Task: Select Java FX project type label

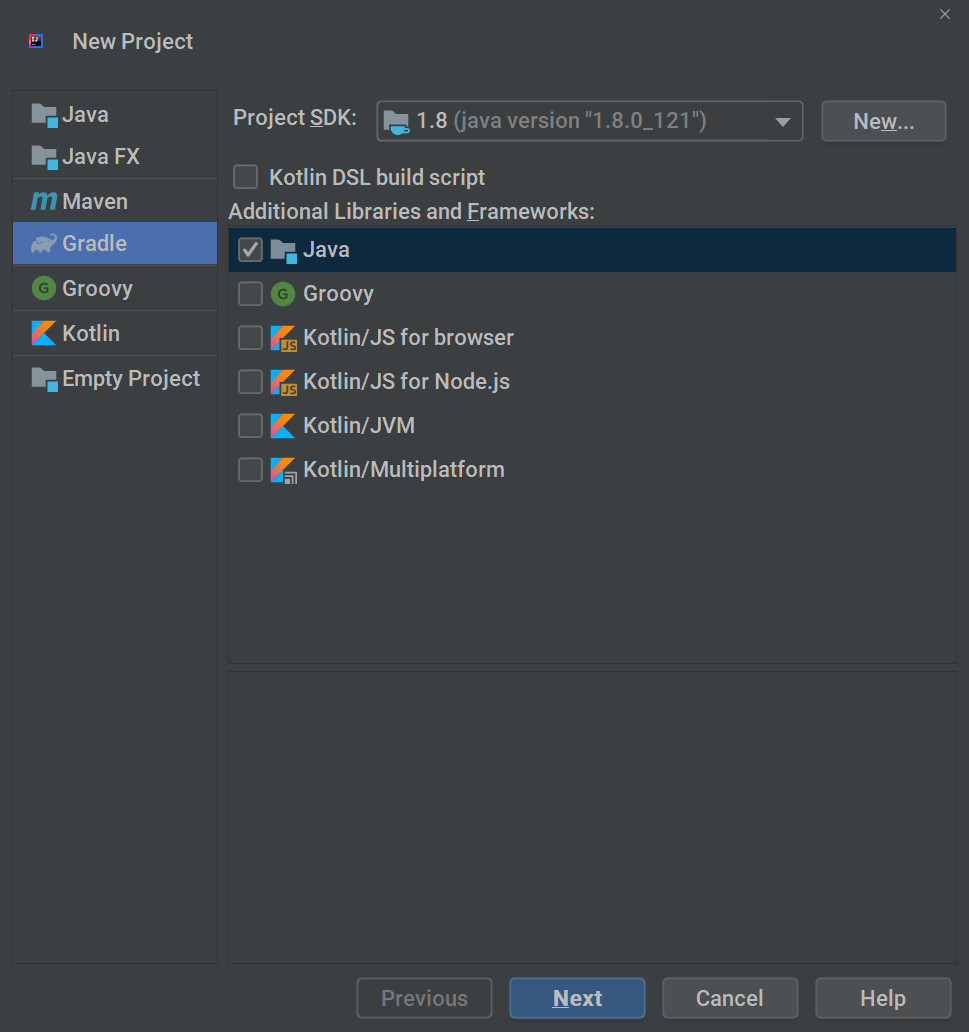Action: [x=101, y=157]
